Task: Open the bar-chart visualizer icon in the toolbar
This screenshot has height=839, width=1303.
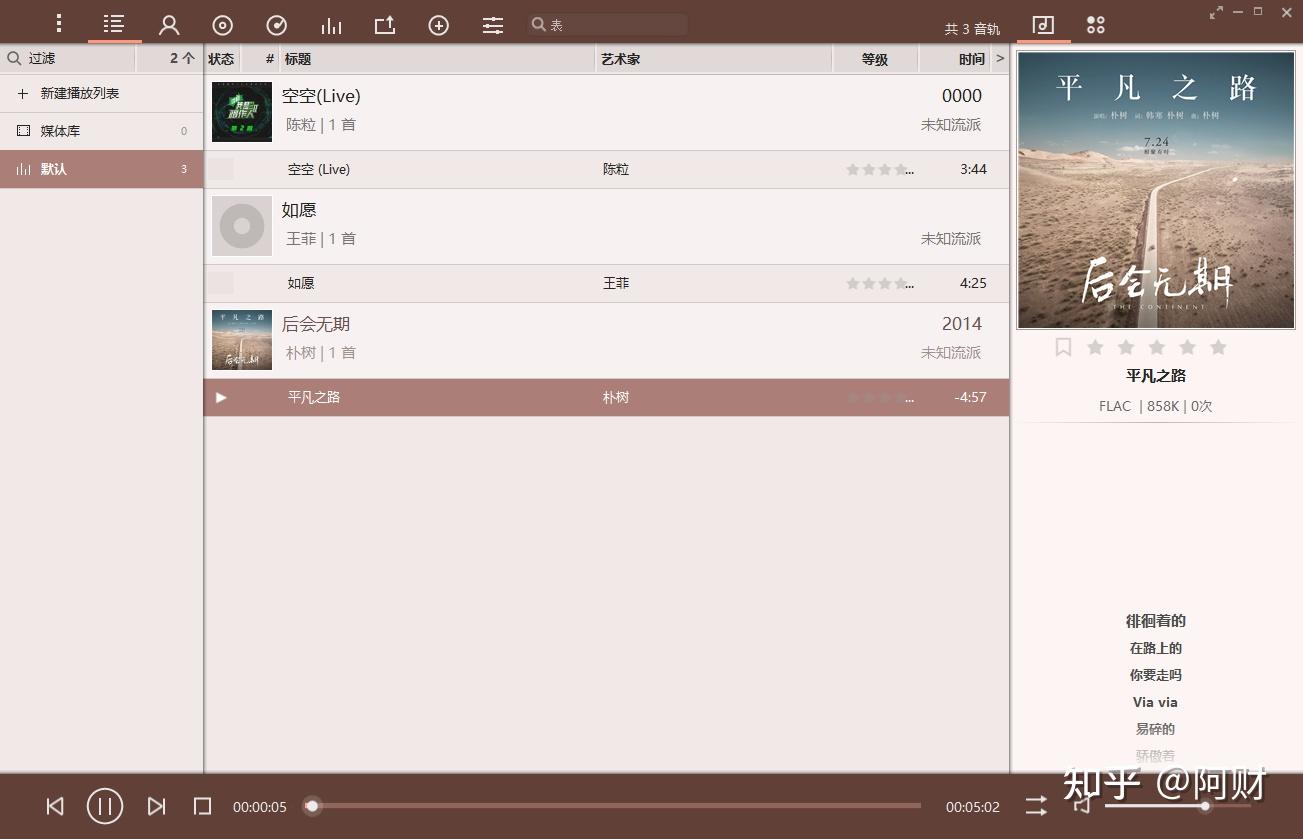Action: click(331, 25)
